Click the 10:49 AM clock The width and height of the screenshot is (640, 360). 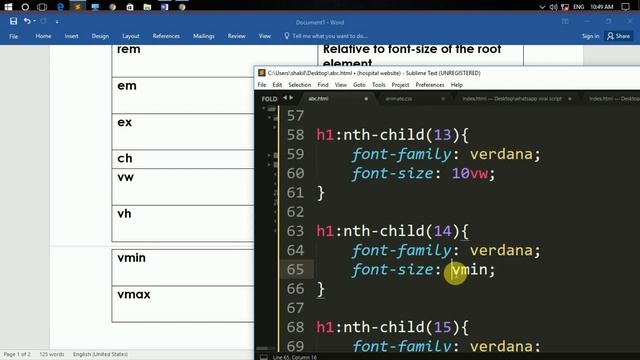602,7
